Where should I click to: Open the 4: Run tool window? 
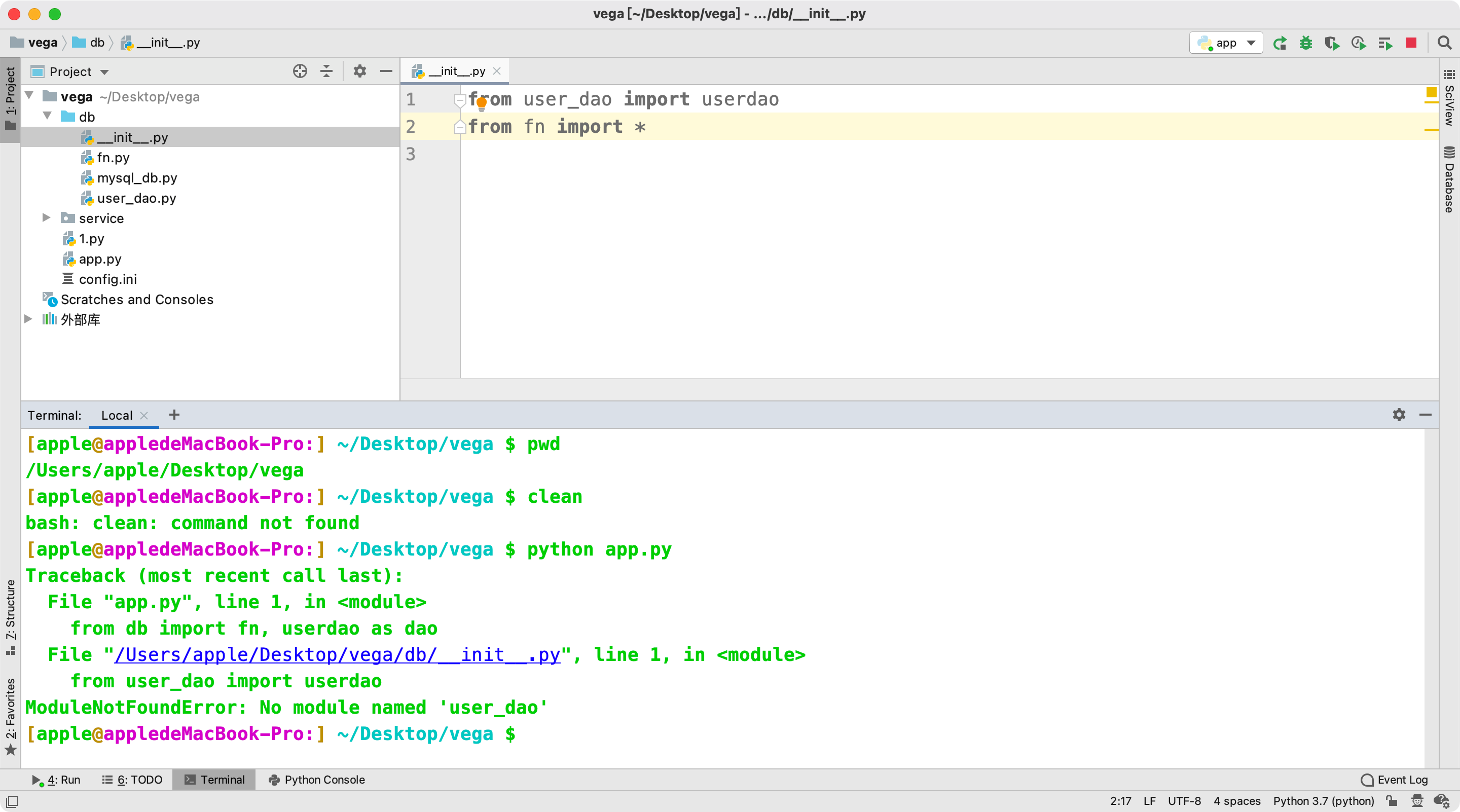point(56,780)
